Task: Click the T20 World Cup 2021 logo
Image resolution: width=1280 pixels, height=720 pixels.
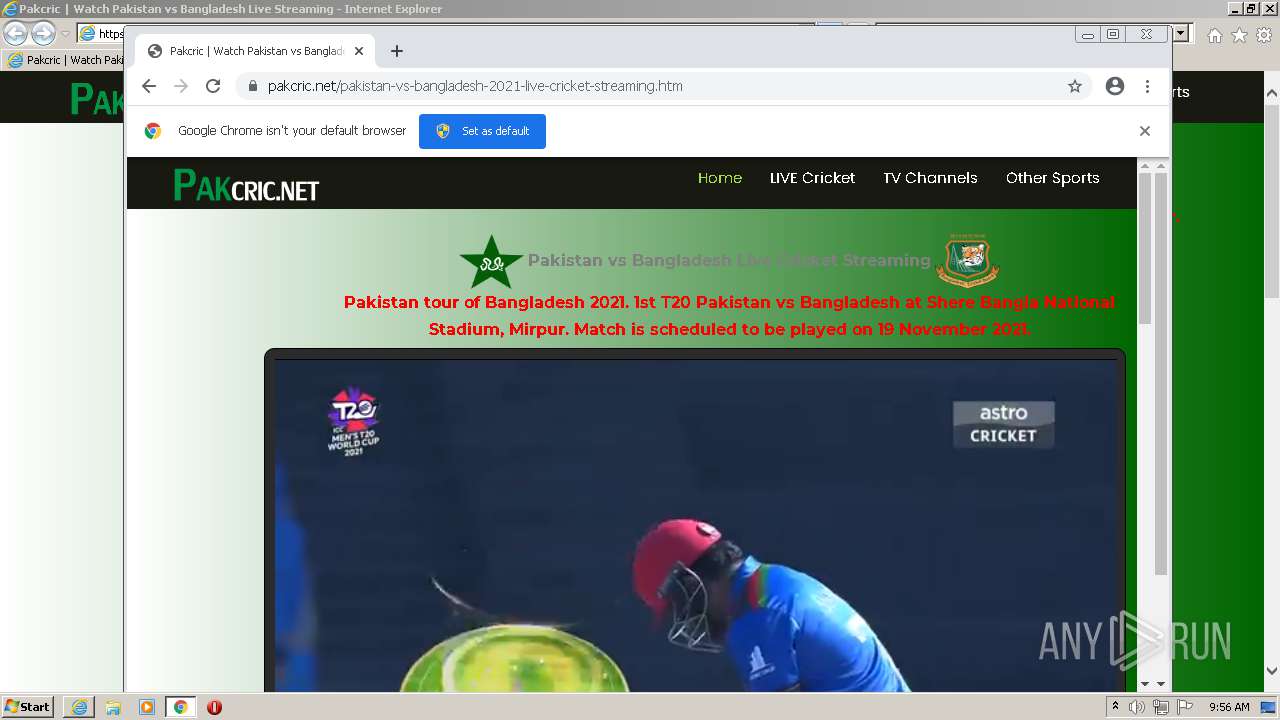Action: pos(353,422)
